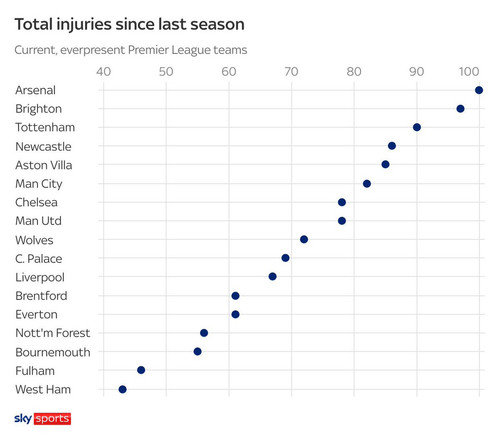
Task: Select the Nott'm Forest data dot
Action: [x=204, y=333]
